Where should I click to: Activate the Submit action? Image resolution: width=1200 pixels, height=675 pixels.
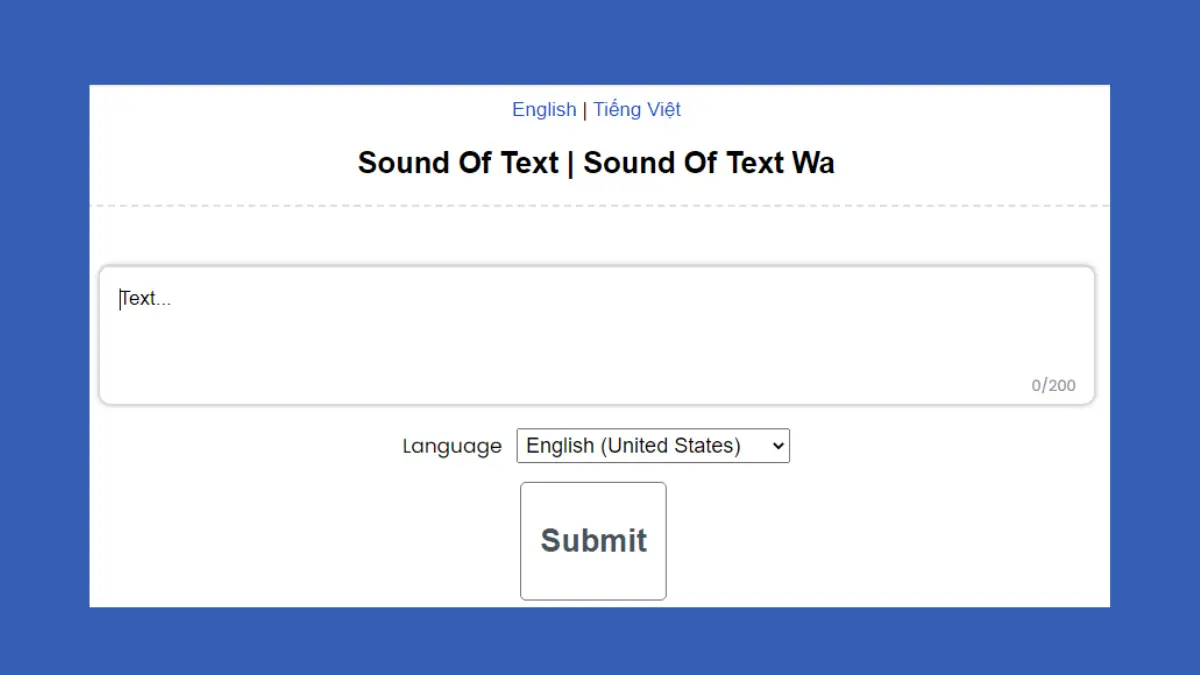(593, 541)
